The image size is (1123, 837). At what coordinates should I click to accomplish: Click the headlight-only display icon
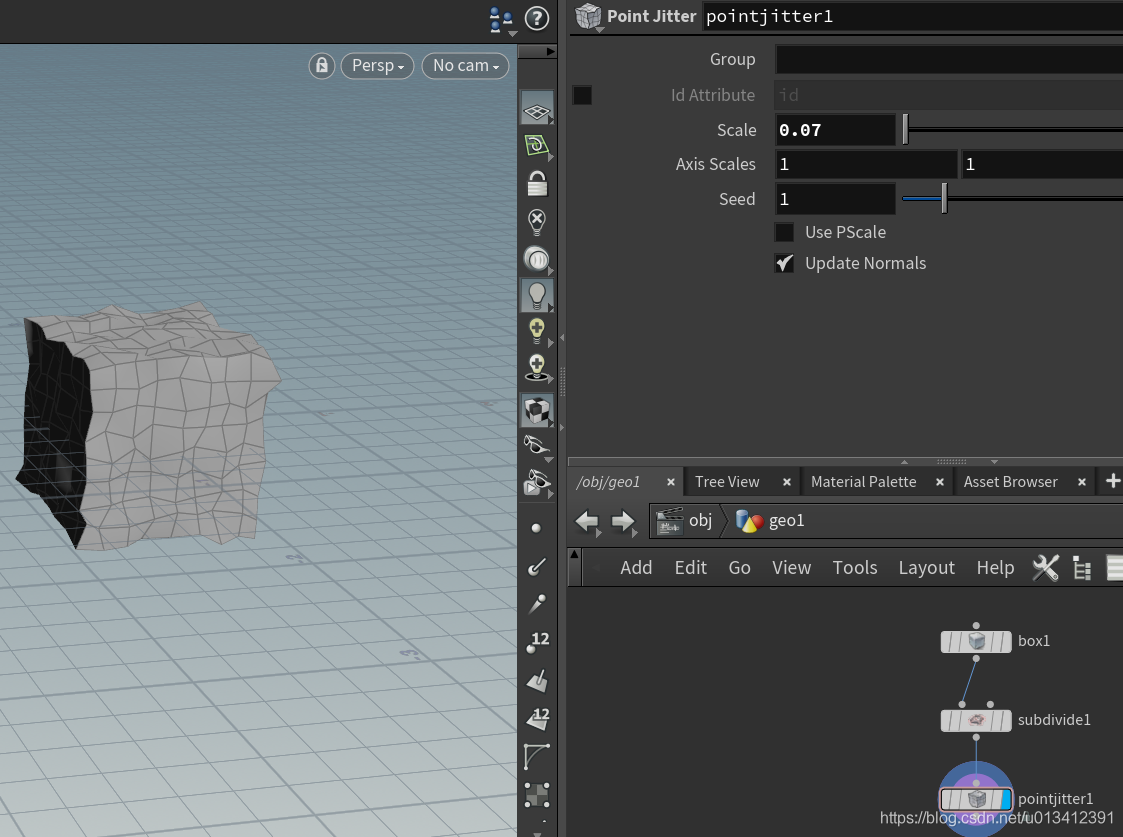tap(536, 258)
